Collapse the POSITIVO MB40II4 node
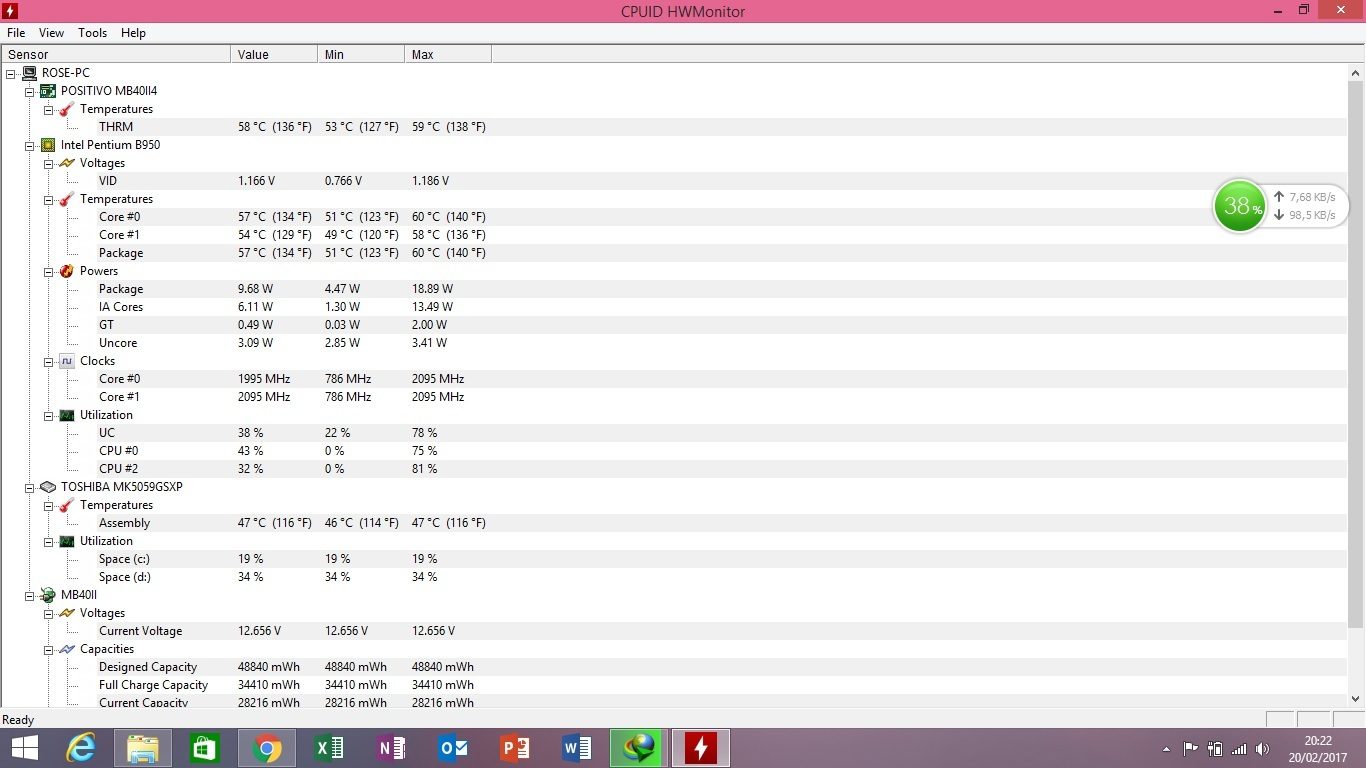The height and width of the screenshot is (768, 1366). [x=29, y=91]
